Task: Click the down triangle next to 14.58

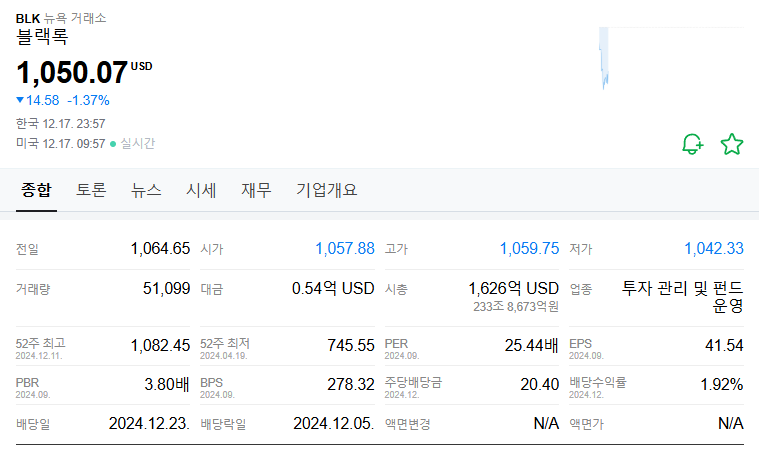Action: (20, 100)
